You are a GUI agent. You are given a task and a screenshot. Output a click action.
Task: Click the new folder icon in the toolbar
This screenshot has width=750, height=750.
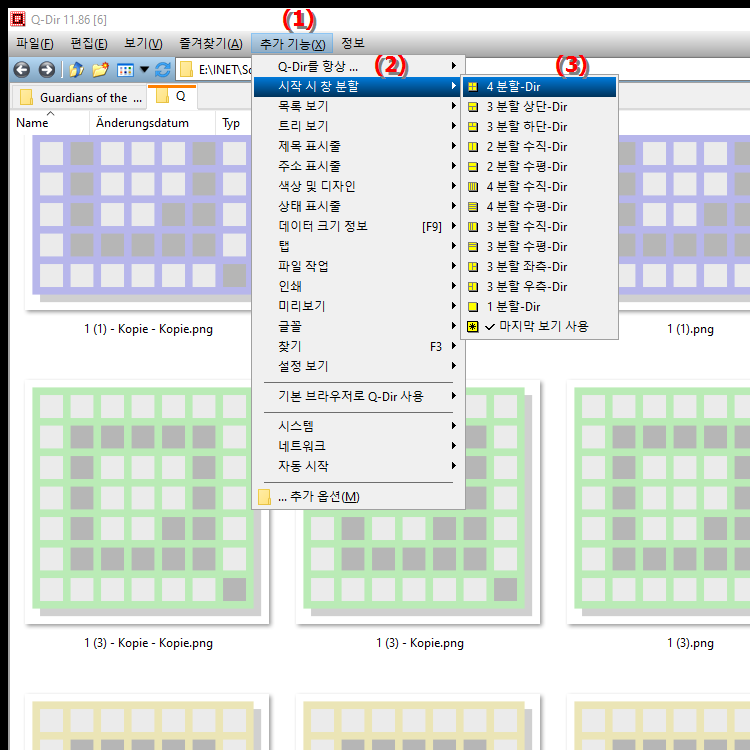click(100, 70)
